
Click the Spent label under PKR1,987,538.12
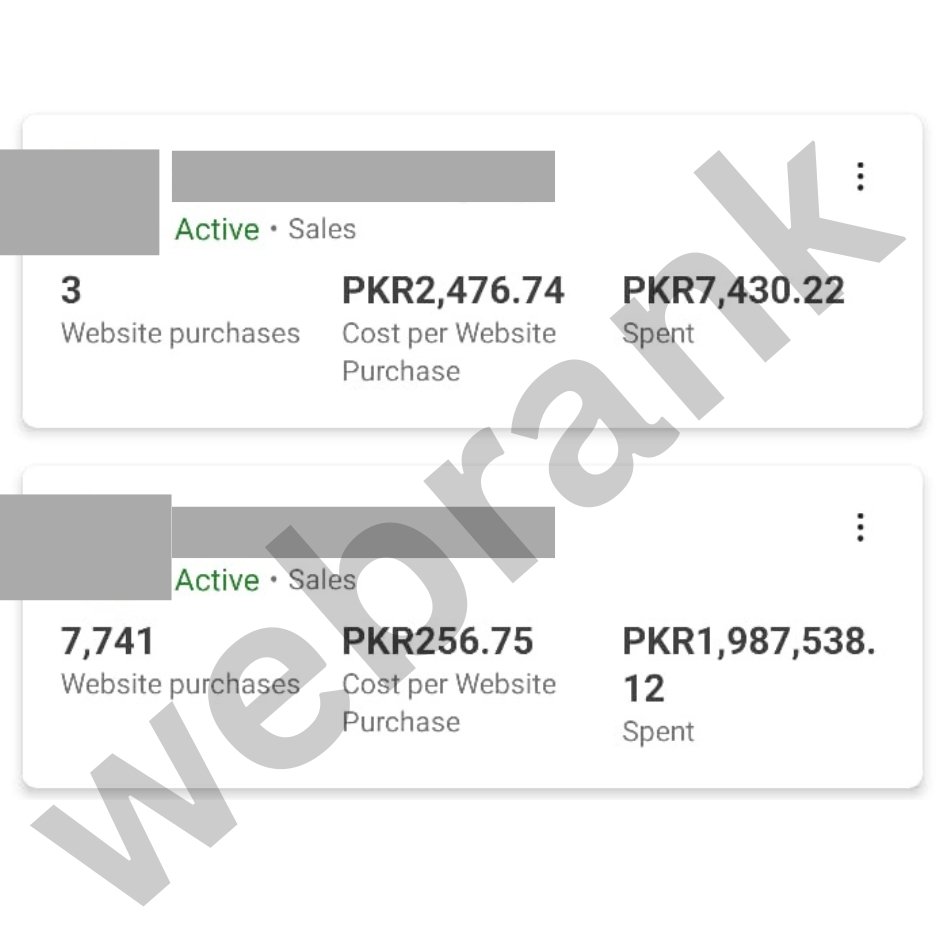pyautogui.click(x=658, y=732)
